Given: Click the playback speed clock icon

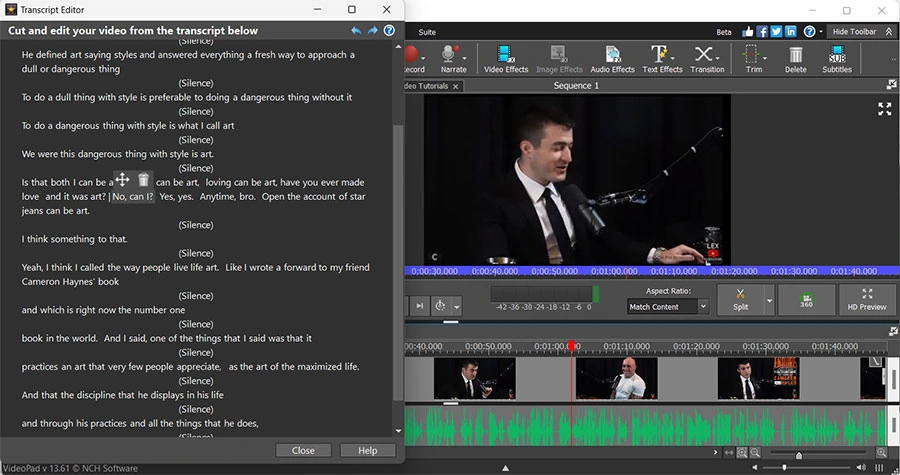Looking at the screenshot, I should click(x=440, y=306).
